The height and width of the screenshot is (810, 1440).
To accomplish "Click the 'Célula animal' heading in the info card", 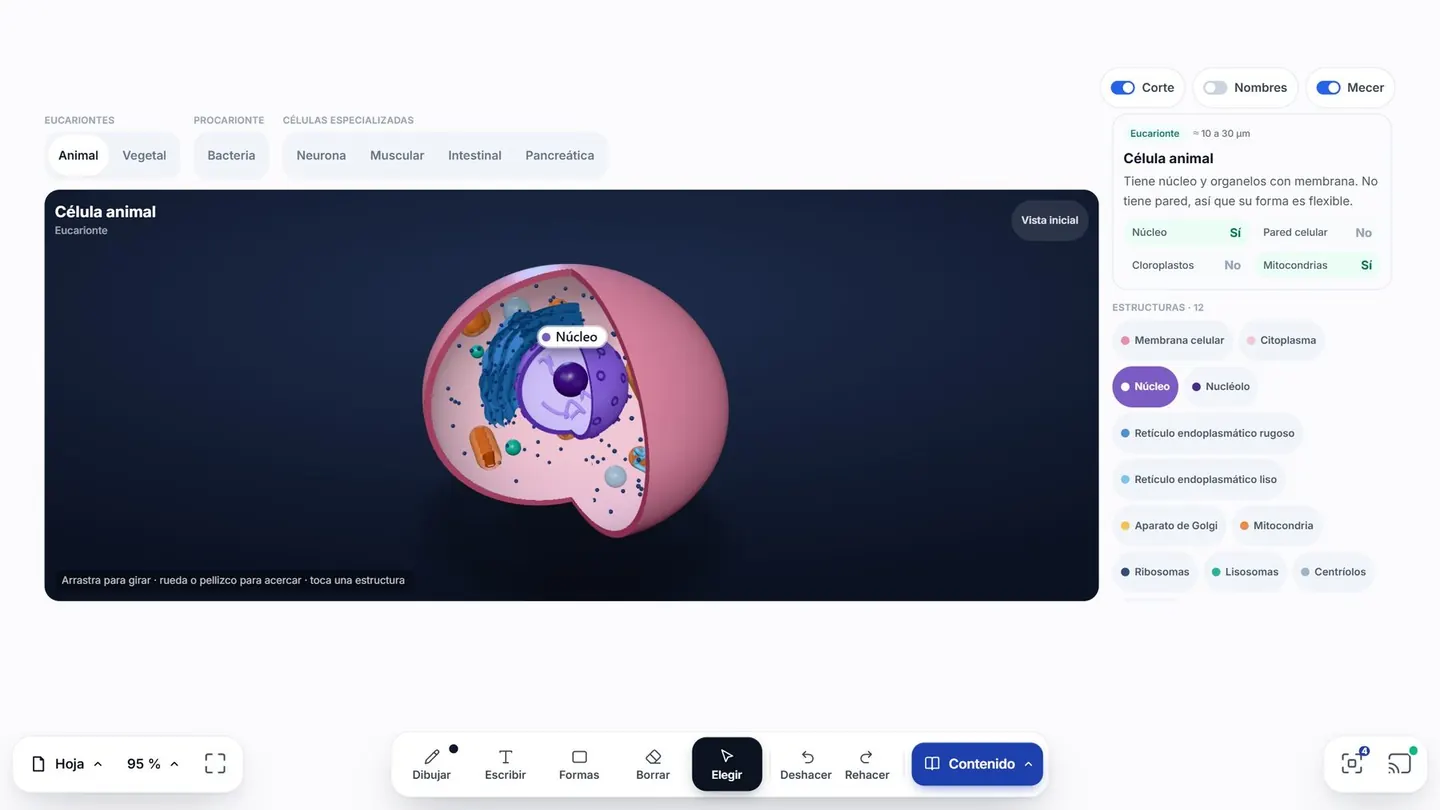I will (1168, 158).
